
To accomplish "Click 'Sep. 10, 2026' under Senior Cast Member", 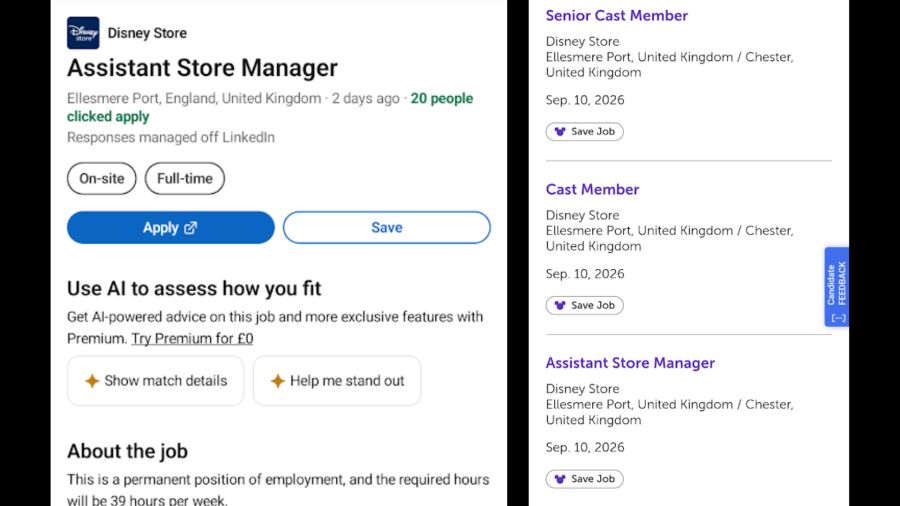I will point(585,100).
